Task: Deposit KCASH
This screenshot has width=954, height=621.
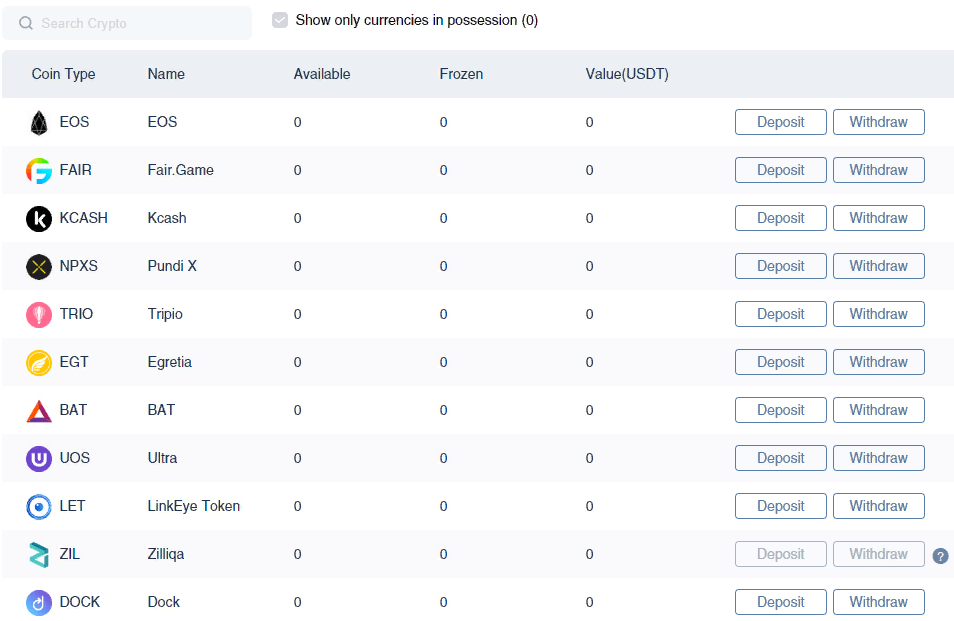Action: coord(781,218)
